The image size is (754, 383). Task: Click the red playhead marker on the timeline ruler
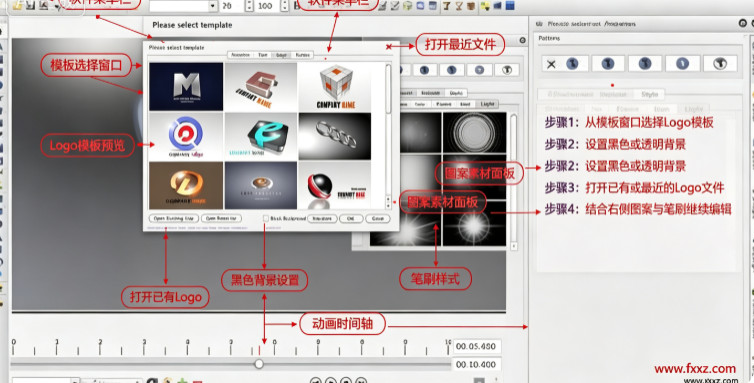pos(260,349)
